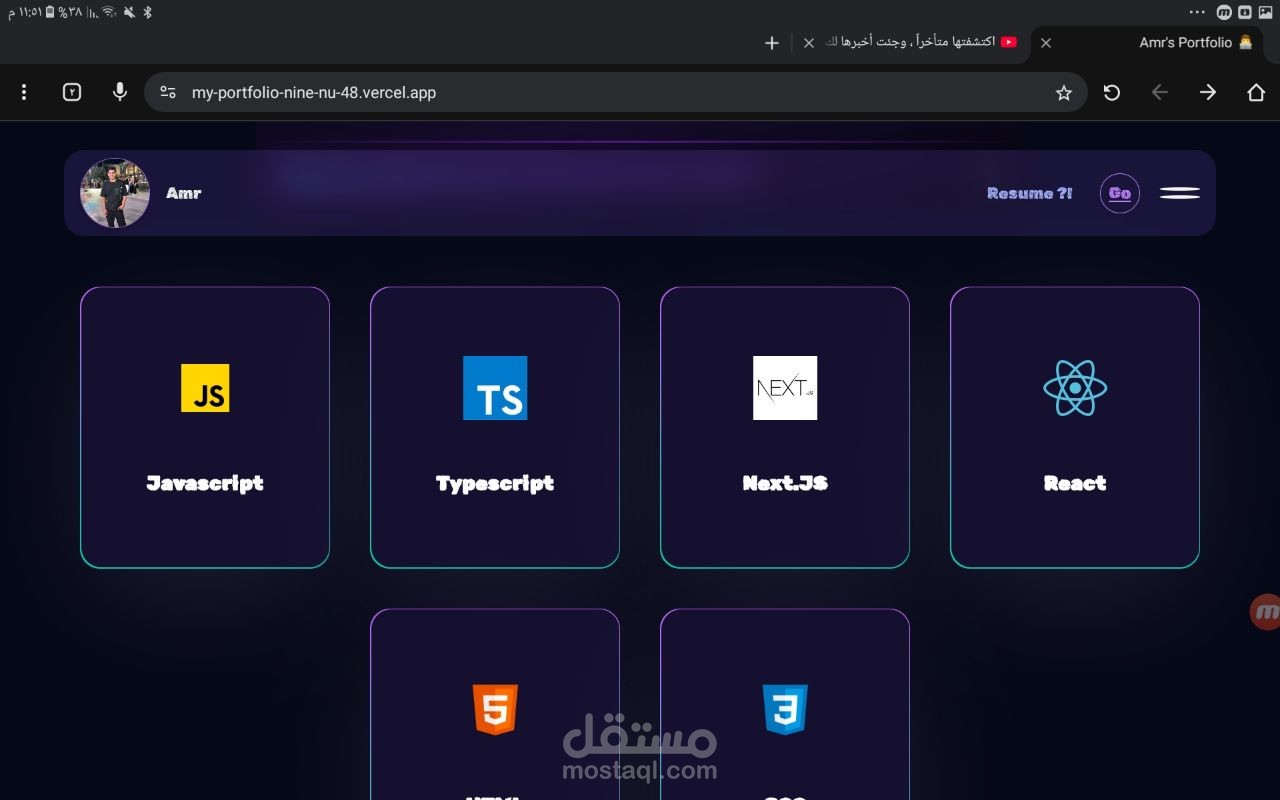
Task: Open the tab switcher button
Action: (x=72, y=92)
